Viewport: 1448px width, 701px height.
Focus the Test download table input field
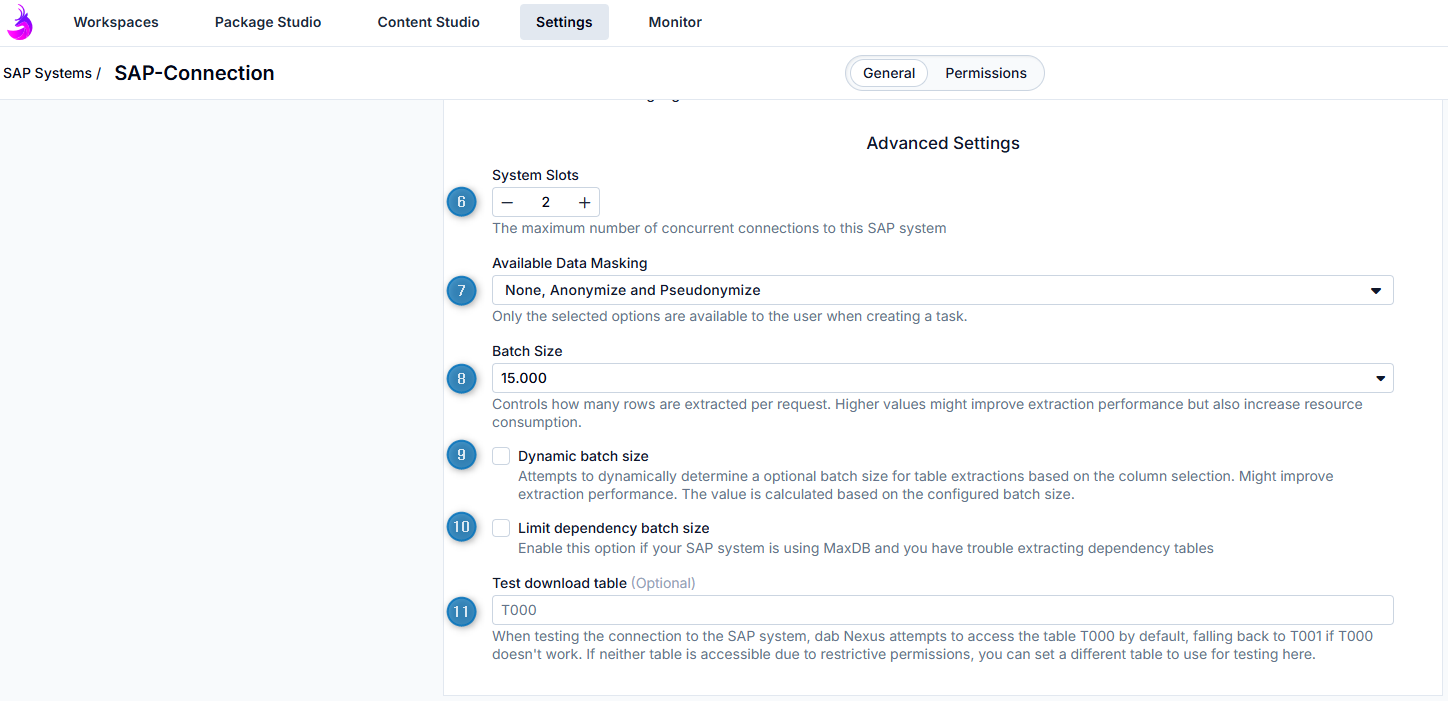[x=942, y=610]
